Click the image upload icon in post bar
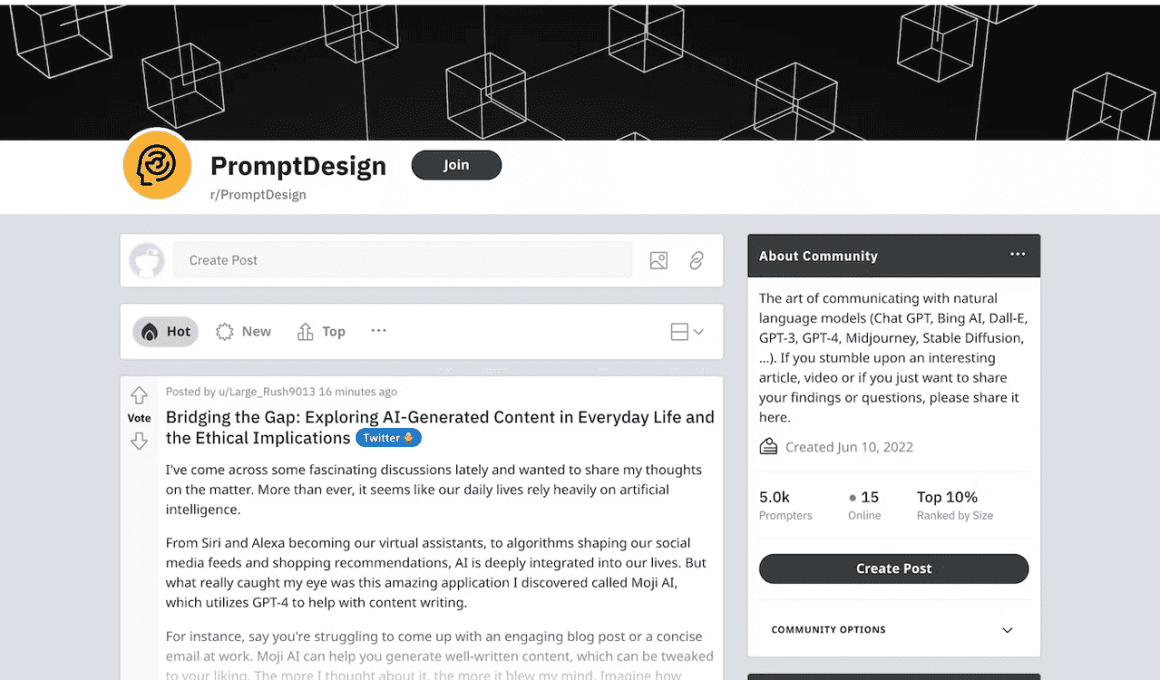Viewport: 1160px width, 680px height. 658,260
